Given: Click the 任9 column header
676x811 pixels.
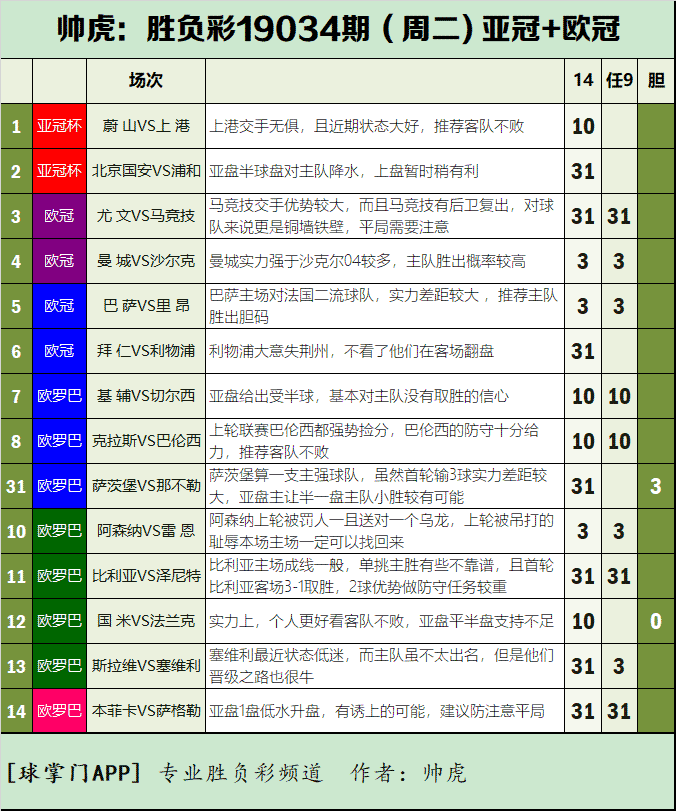Looking at the screenshot, I should (x=619, y=80).
